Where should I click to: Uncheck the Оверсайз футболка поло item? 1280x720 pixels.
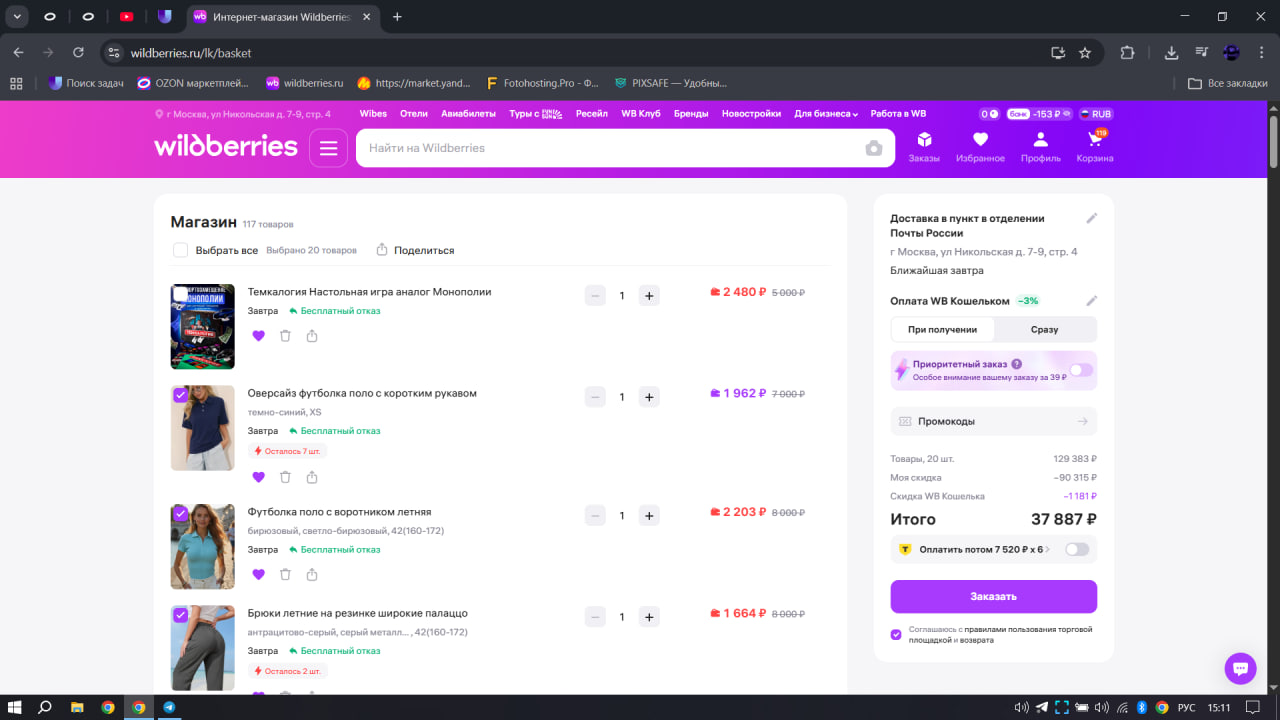(x=181, y=395)
